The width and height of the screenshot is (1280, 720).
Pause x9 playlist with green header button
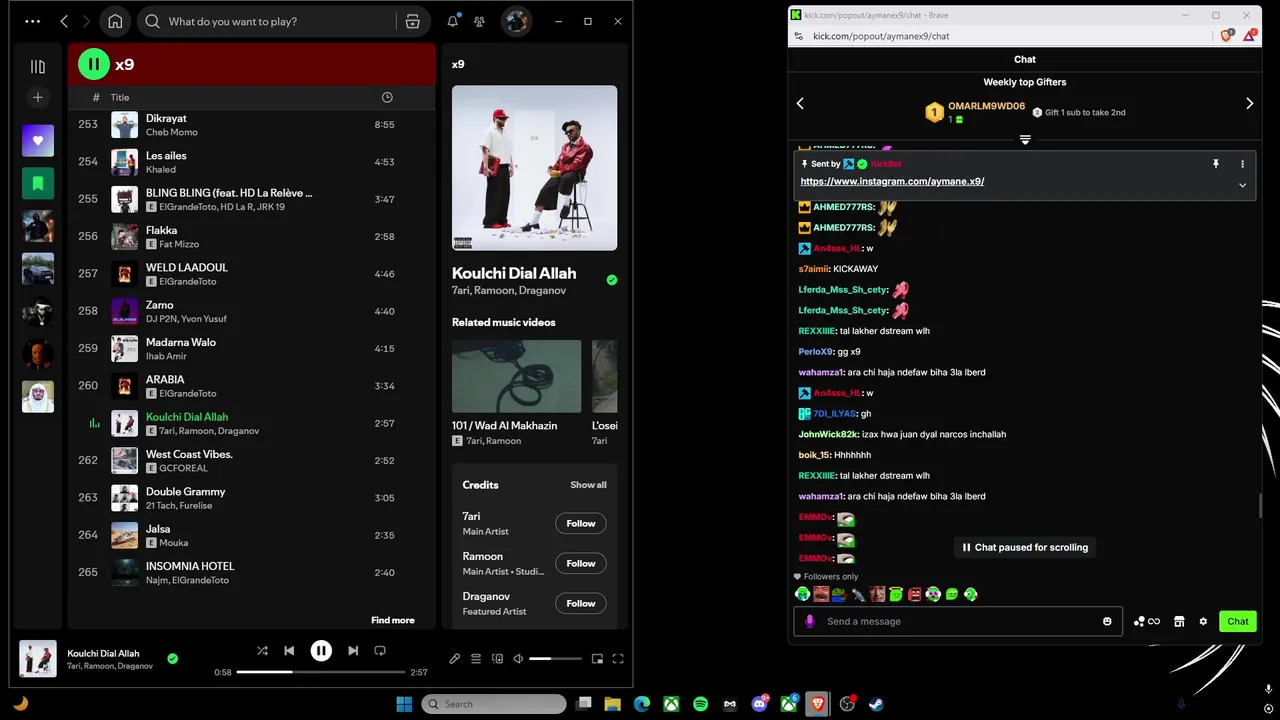[x=94, y=64]
